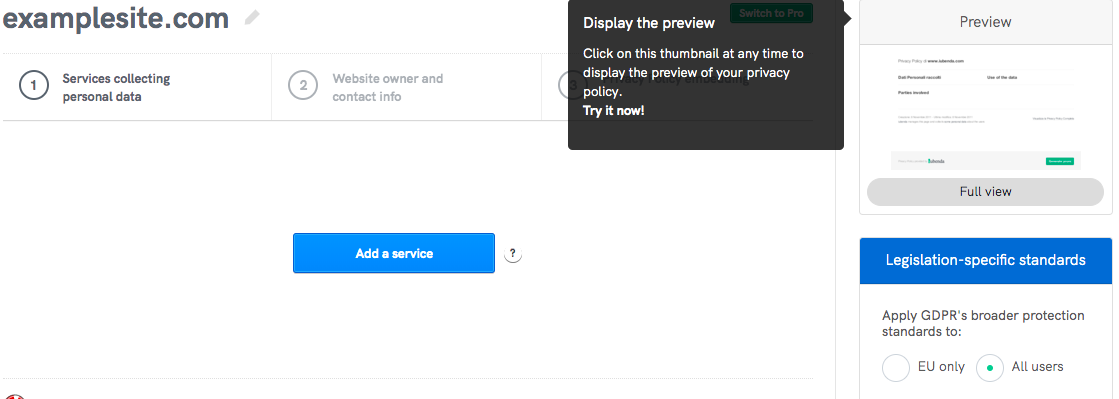Open the Full view preview button
The width and height of the screenshot is (1119, 399).
tap(985, 192)
